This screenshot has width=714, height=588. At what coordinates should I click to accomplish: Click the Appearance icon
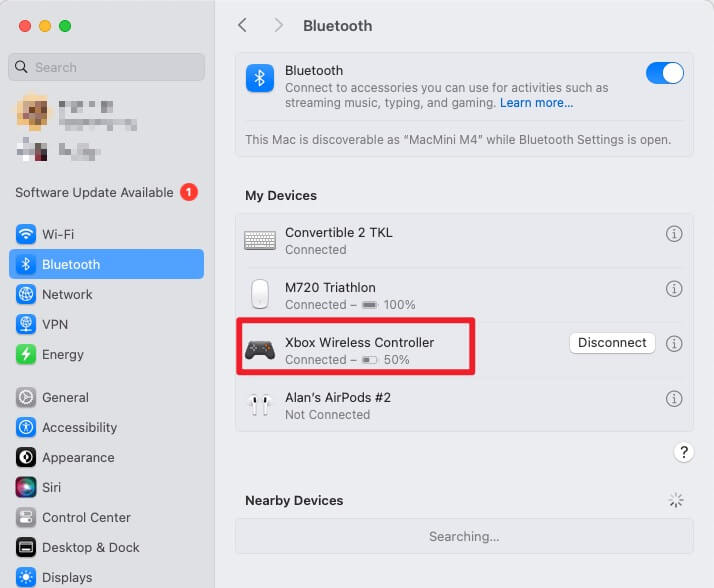26,457
